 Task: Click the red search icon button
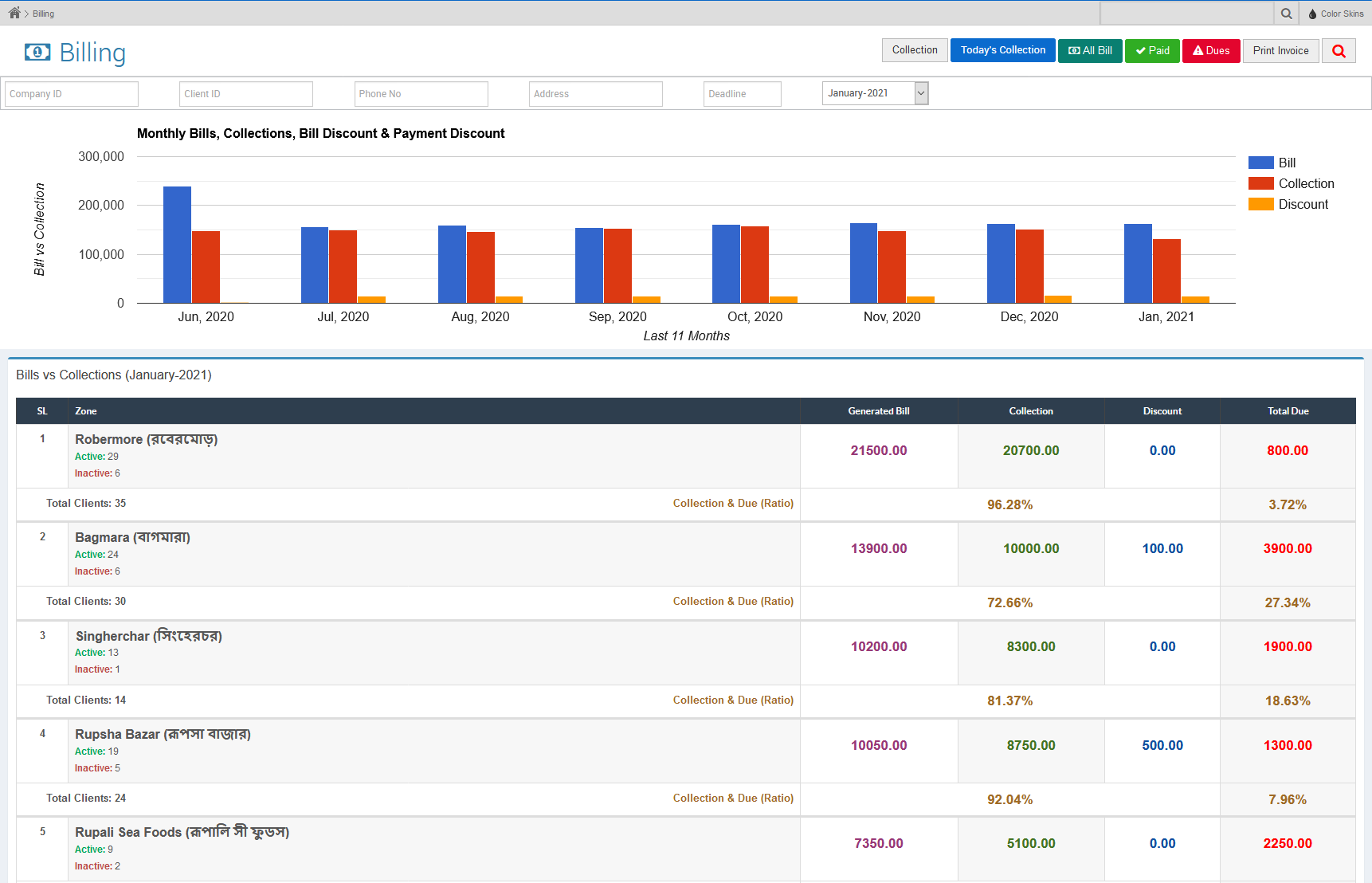(x=1339, y=51)
